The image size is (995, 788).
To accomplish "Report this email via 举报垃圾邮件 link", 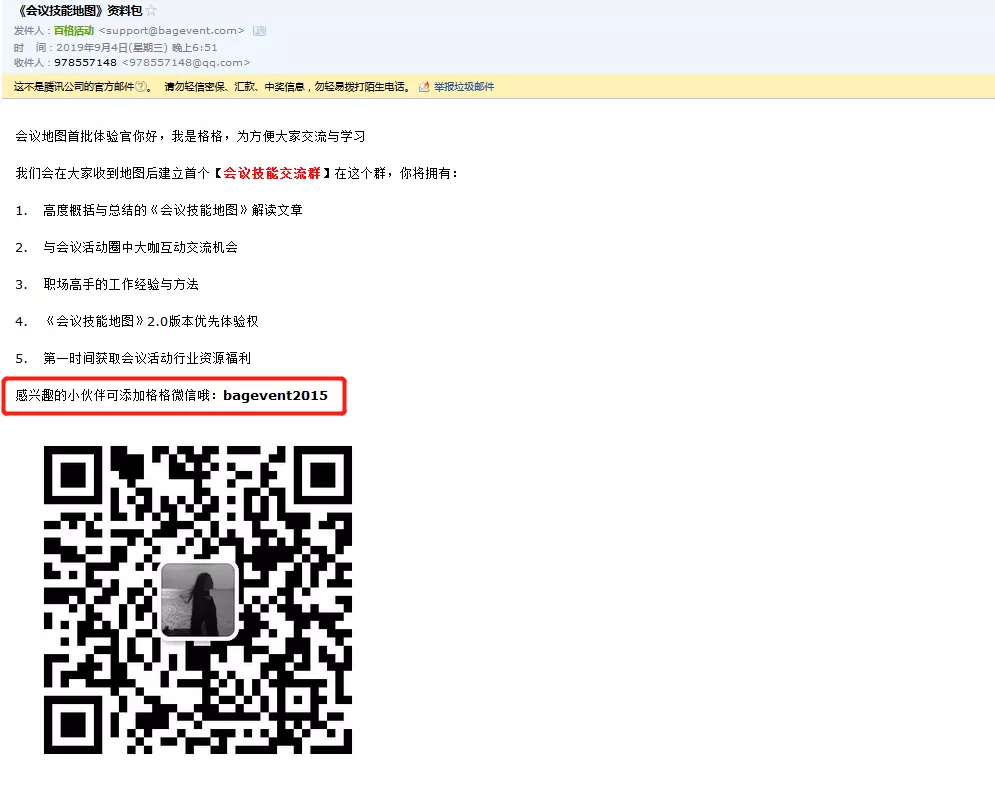I will tap(464, 87).
